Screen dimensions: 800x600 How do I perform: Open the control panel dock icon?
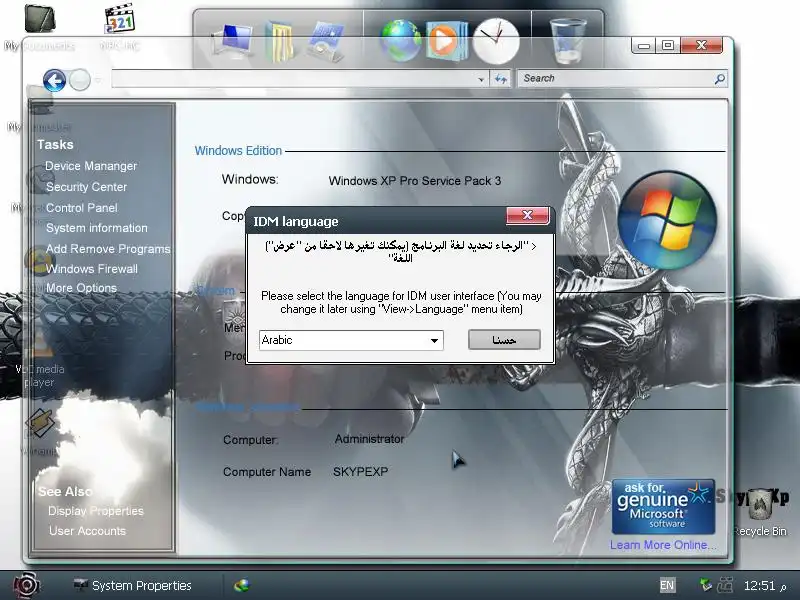pyautogui.click(x=326, y=41)
